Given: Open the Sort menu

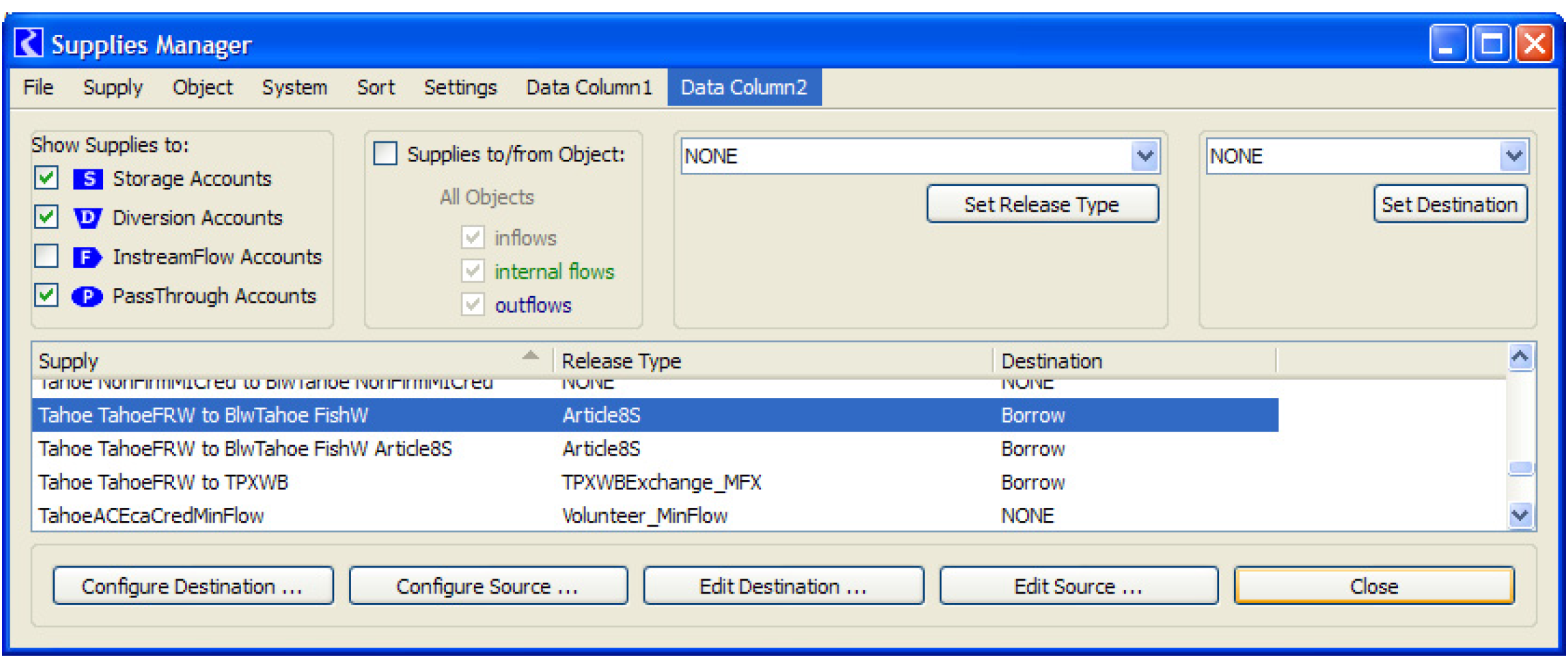Looking at the screenshot, I should 376,87.
